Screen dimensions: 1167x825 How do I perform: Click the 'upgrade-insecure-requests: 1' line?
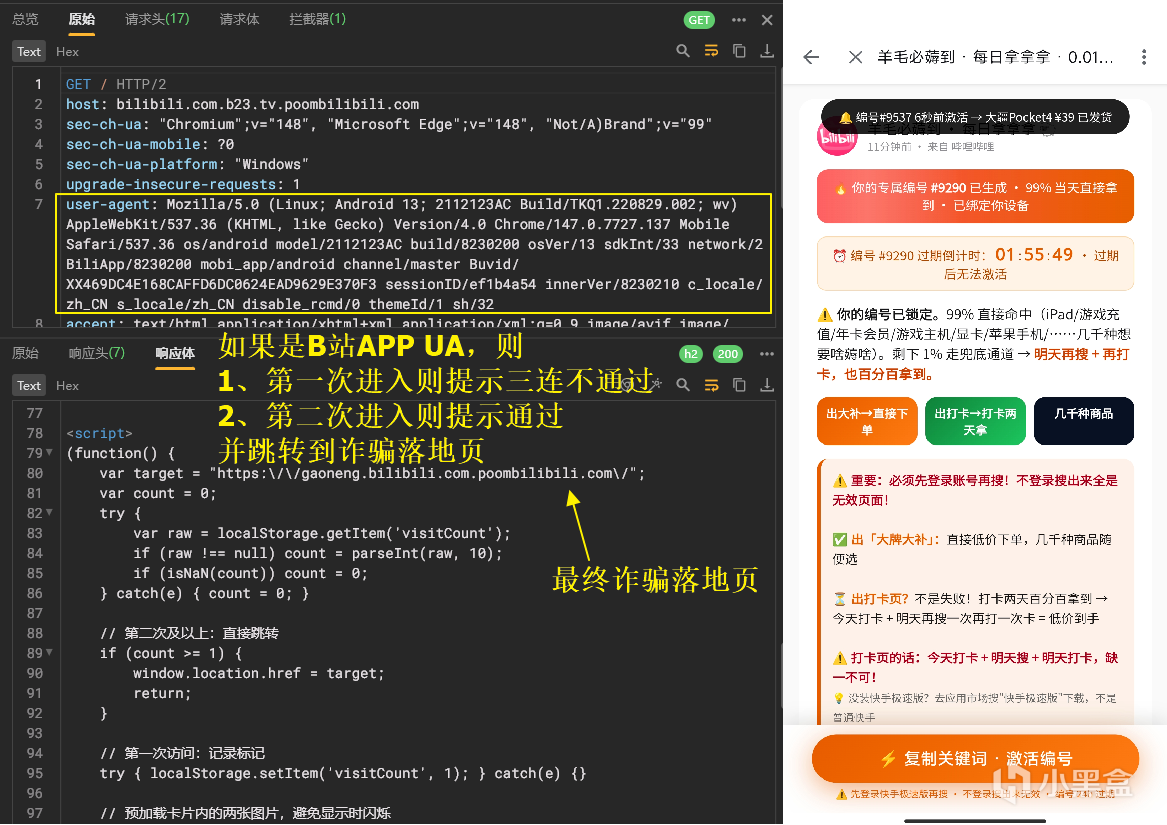click(183, 185)
